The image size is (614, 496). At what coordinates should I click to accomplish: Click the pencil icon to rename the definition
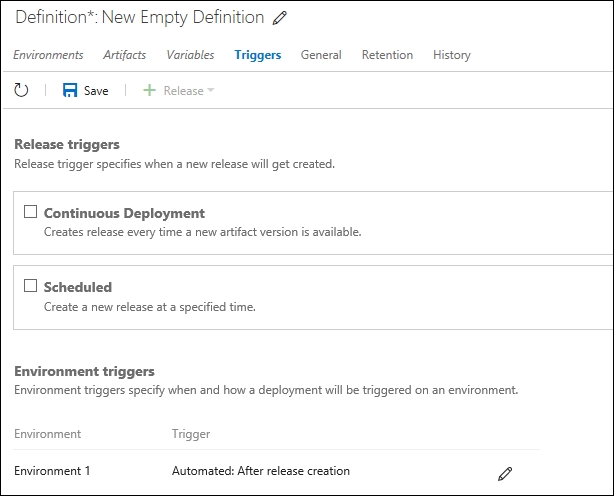280,18
